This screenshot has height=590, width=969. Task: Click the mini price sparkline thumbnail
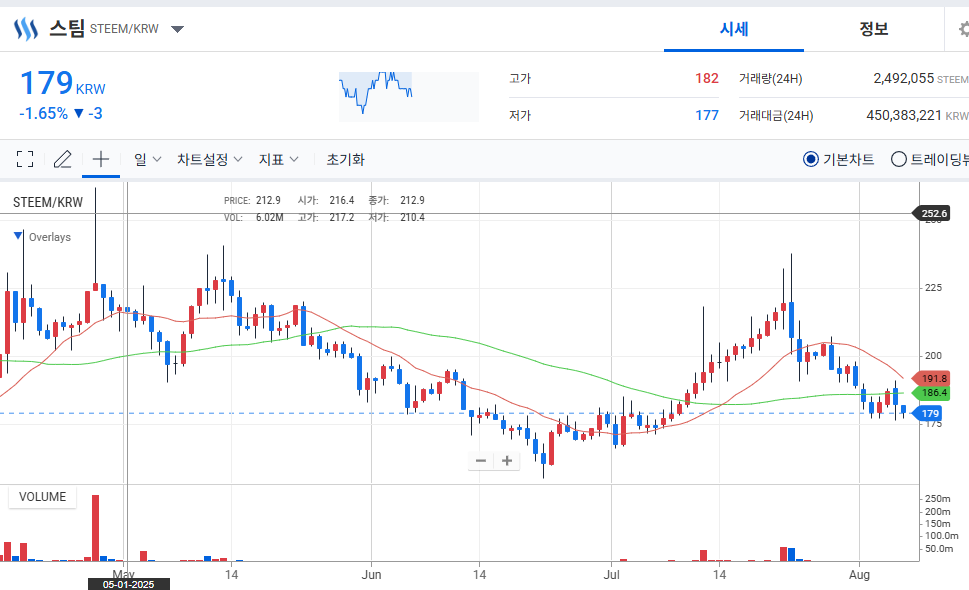[408, 96]
